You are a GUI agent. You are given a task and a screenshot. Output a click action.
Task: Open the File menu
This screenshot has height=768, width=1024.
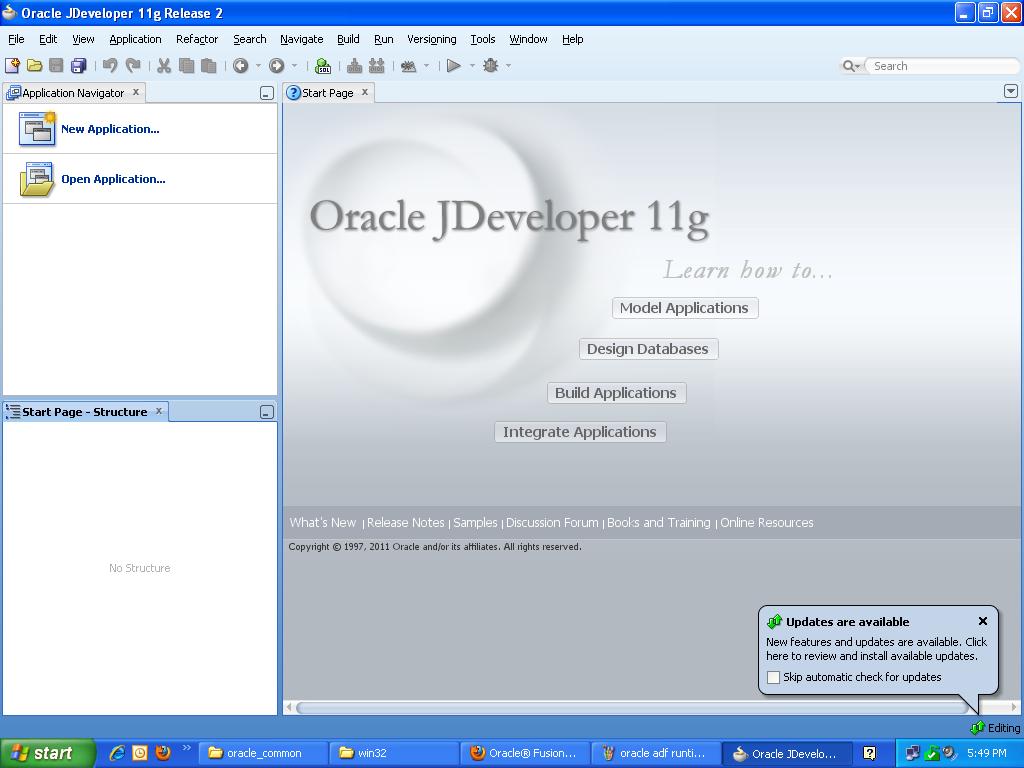(x=16, y=39)
